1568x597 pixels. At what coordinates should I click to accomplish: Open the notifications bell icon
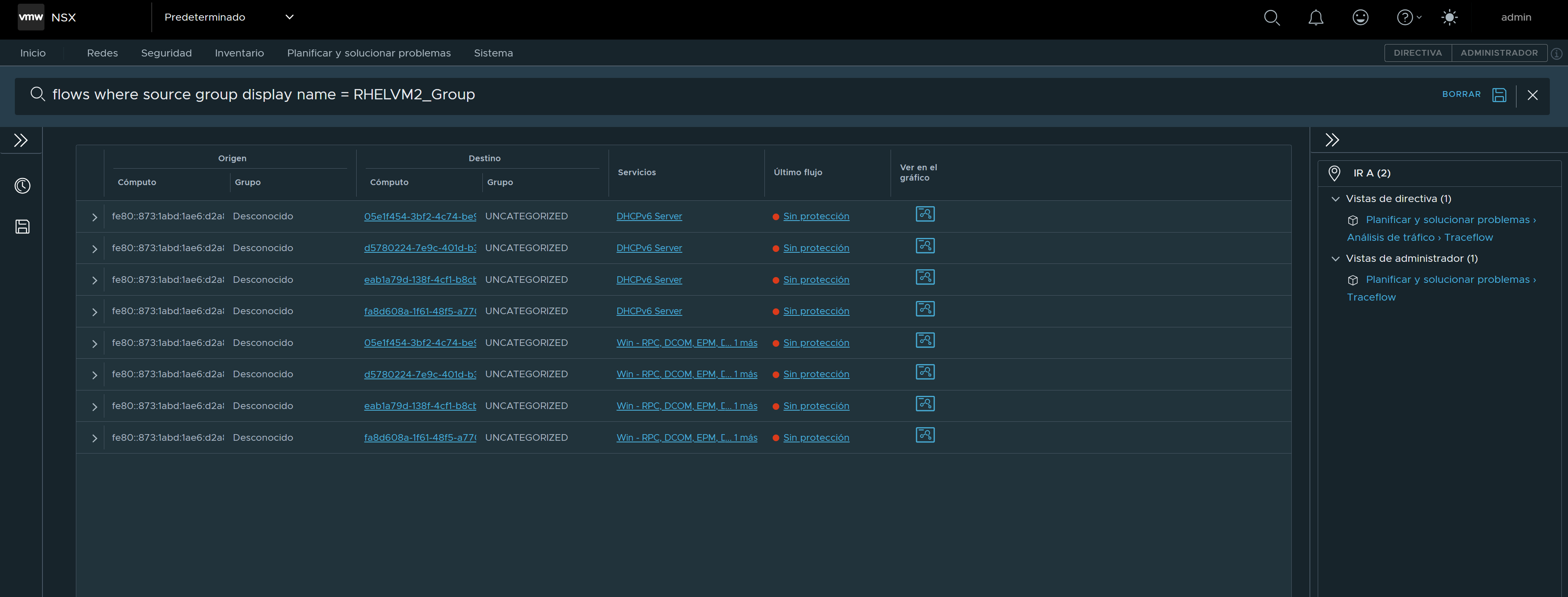tap(1316, 17)
